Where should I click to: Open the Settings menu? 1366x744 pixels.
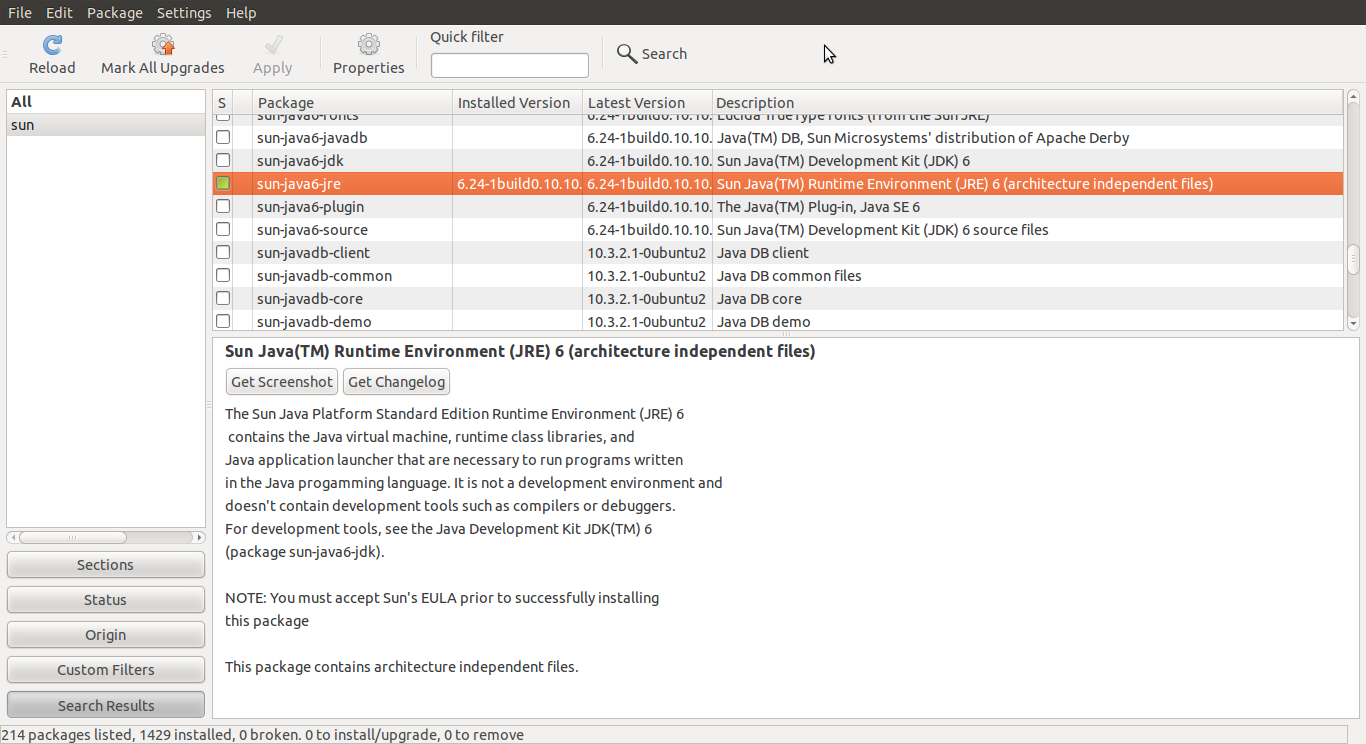(184, 13)
